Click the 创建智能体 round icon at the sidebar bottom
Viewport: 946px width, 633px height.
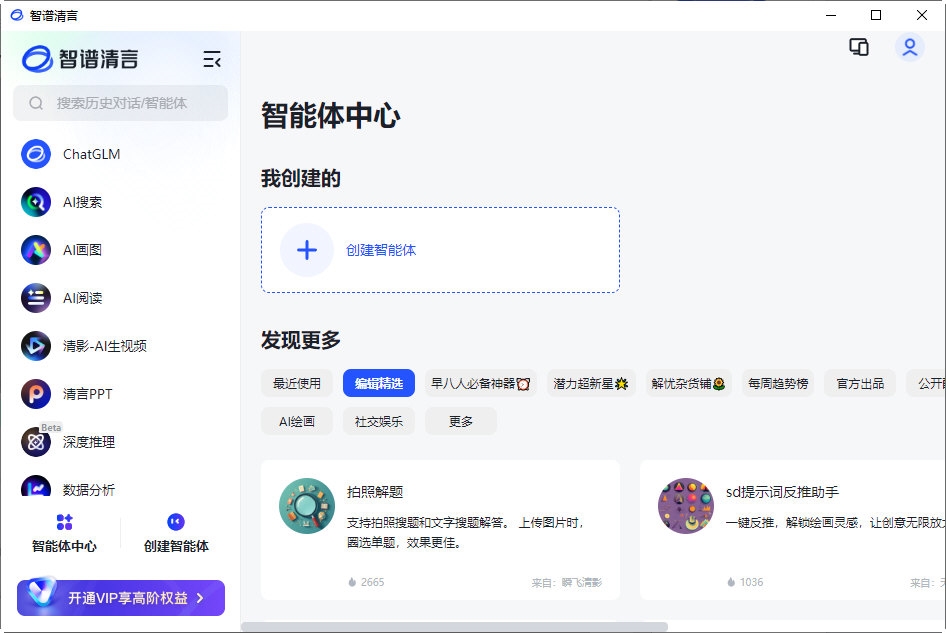176,521
